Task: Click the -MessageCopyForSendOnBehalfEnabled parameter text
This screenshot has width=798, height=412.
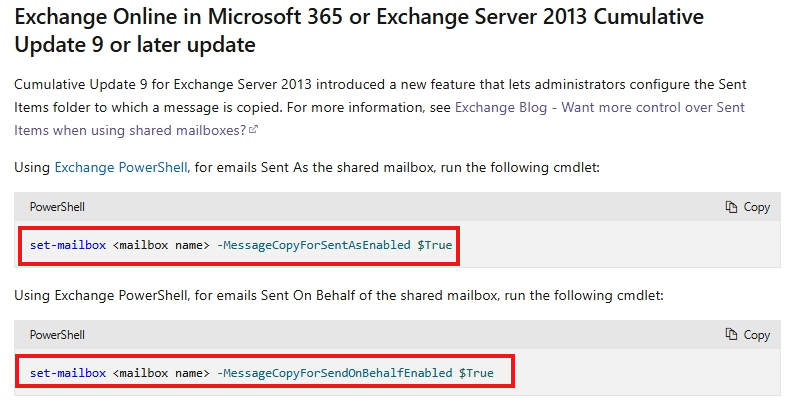Action: [x=334, y=373]
